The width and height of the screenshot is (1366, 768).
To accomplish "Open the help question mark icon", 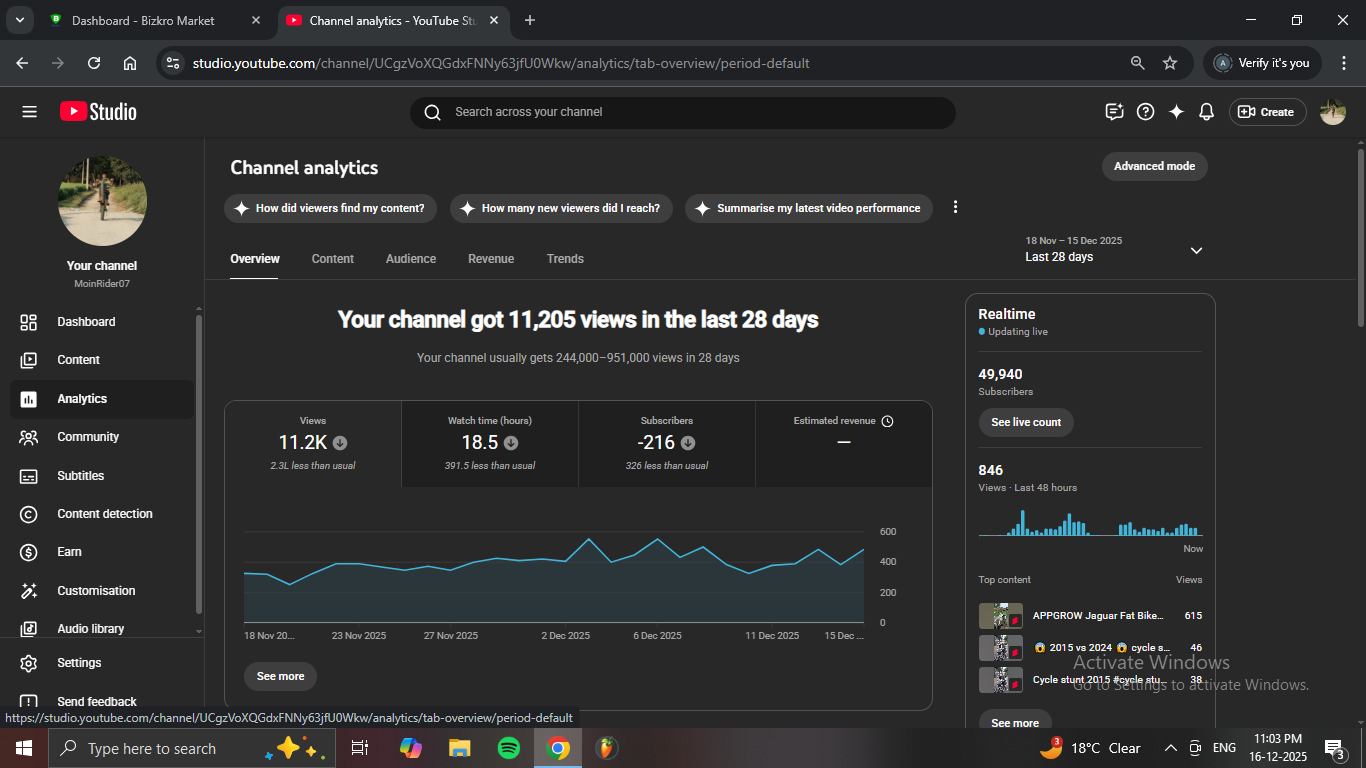I will 1146,112.
